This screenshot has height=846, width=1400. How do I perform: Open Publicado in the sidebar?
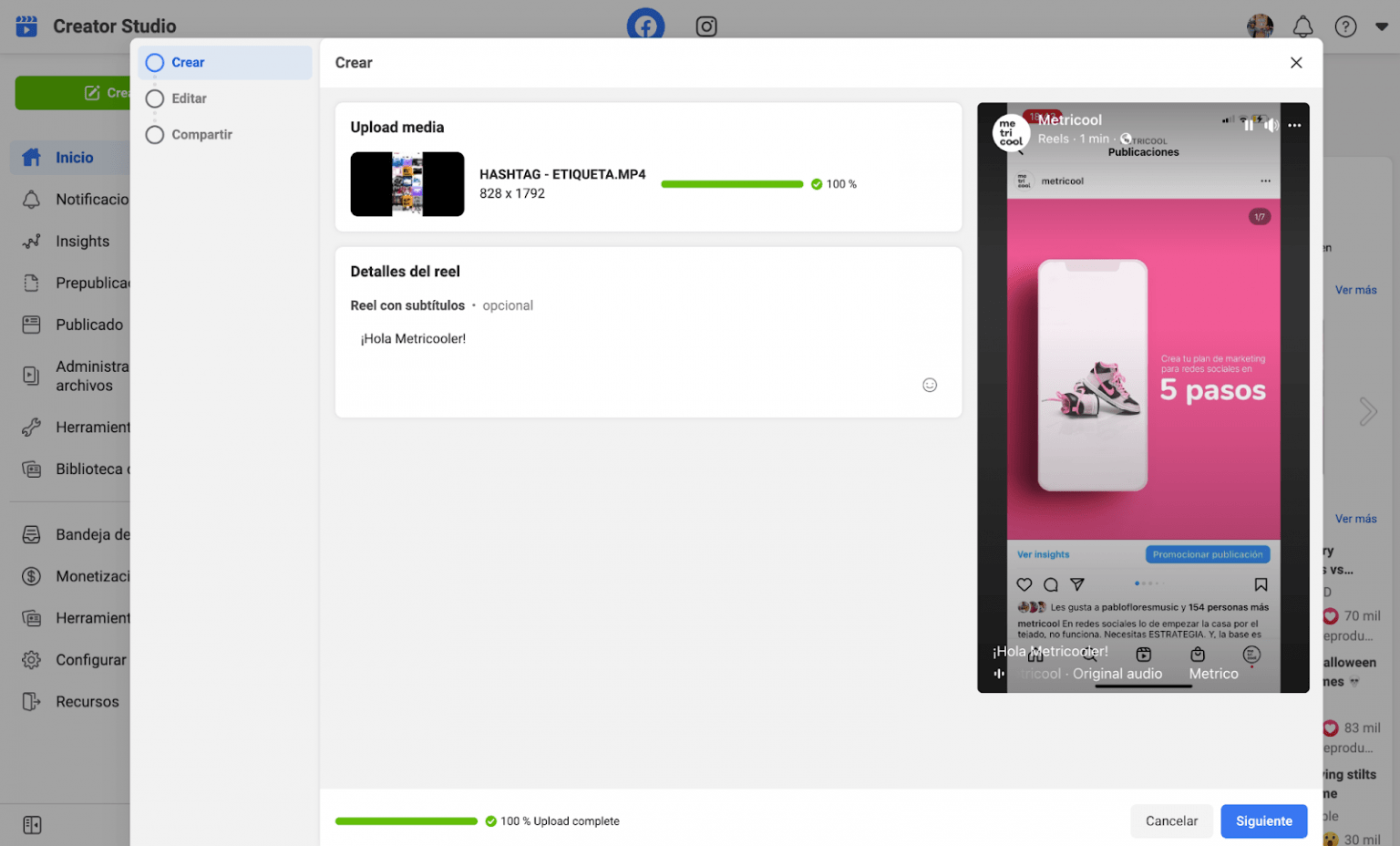pos(74,325)
